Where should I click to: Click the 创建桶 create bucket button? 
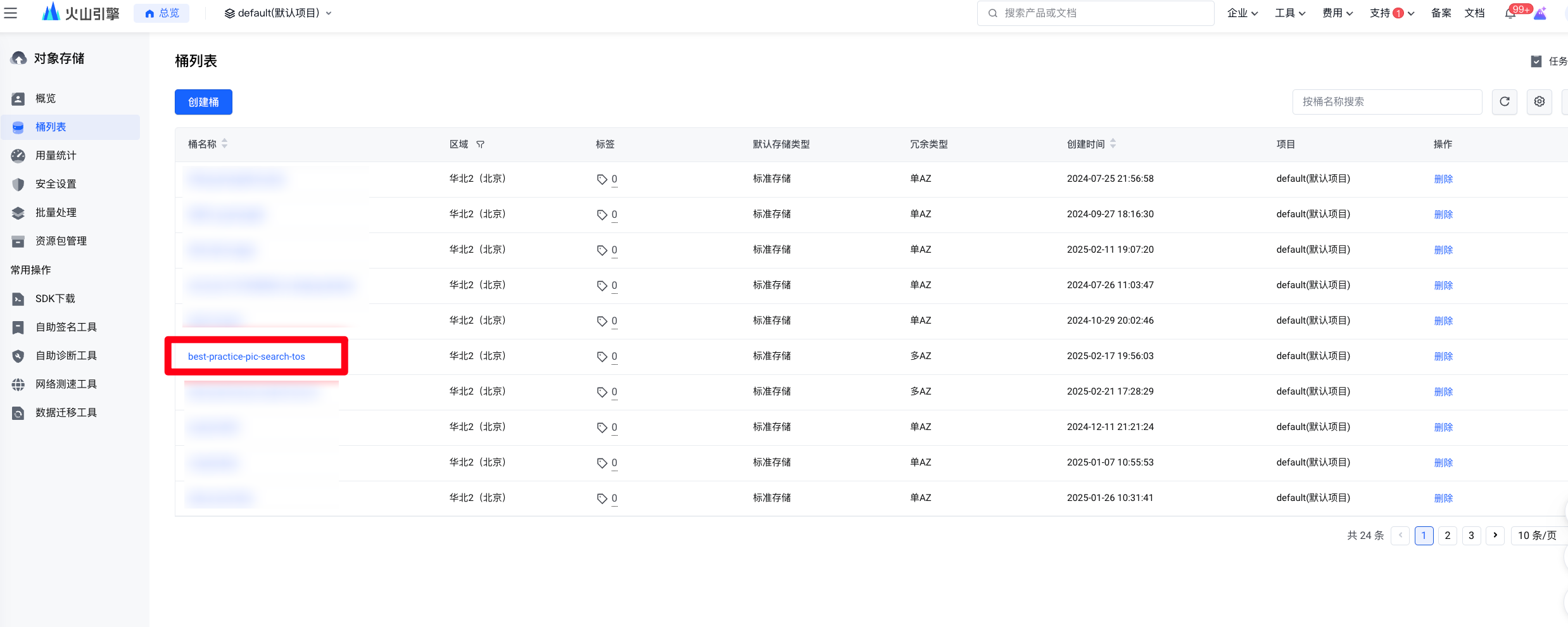[203, 102]
